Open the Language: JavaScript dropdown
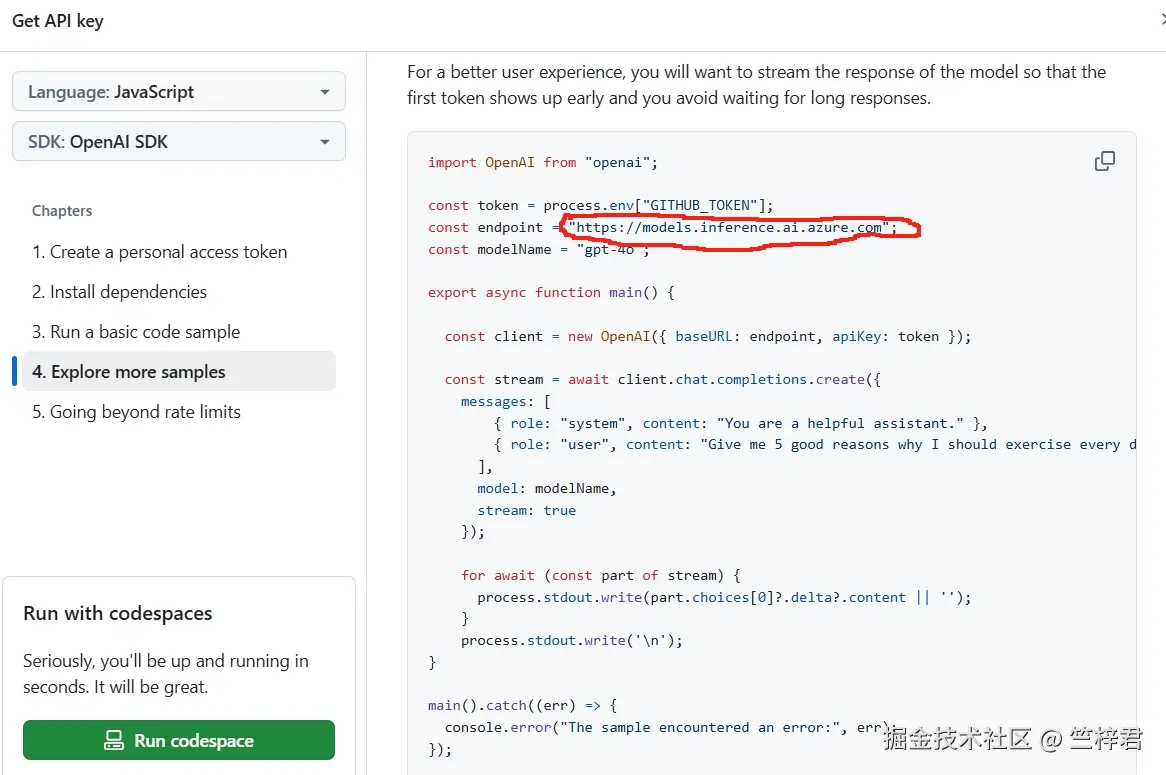This screenshot has width=1166, height=775. [x=178, y=91]
